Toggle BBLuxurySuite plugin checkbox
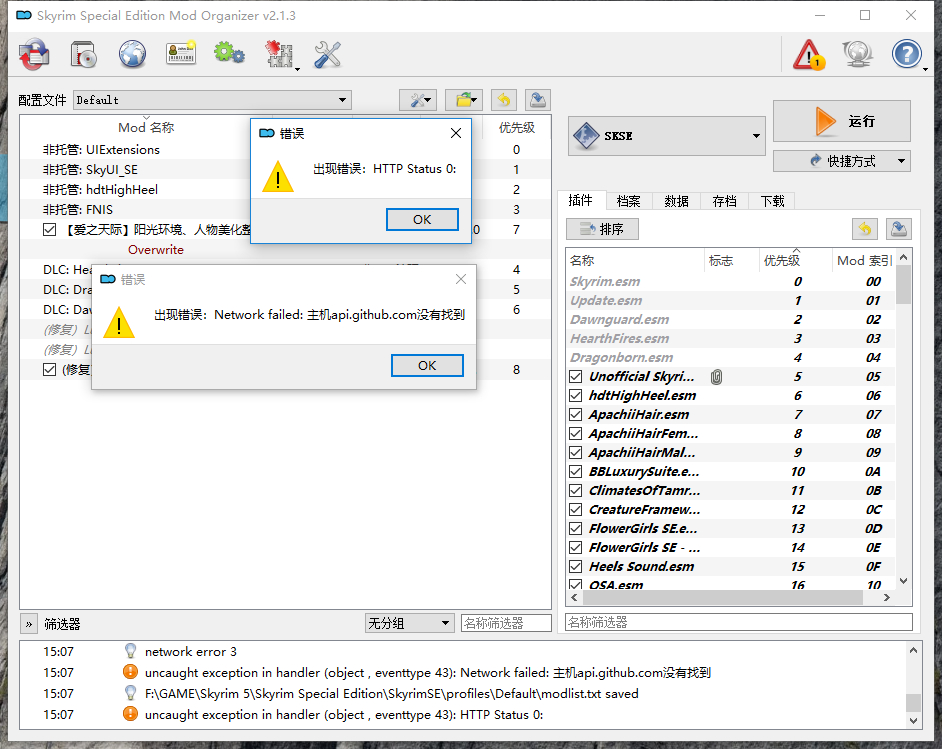Viewport: 942px width, 749px height. (x=576, y=472)
